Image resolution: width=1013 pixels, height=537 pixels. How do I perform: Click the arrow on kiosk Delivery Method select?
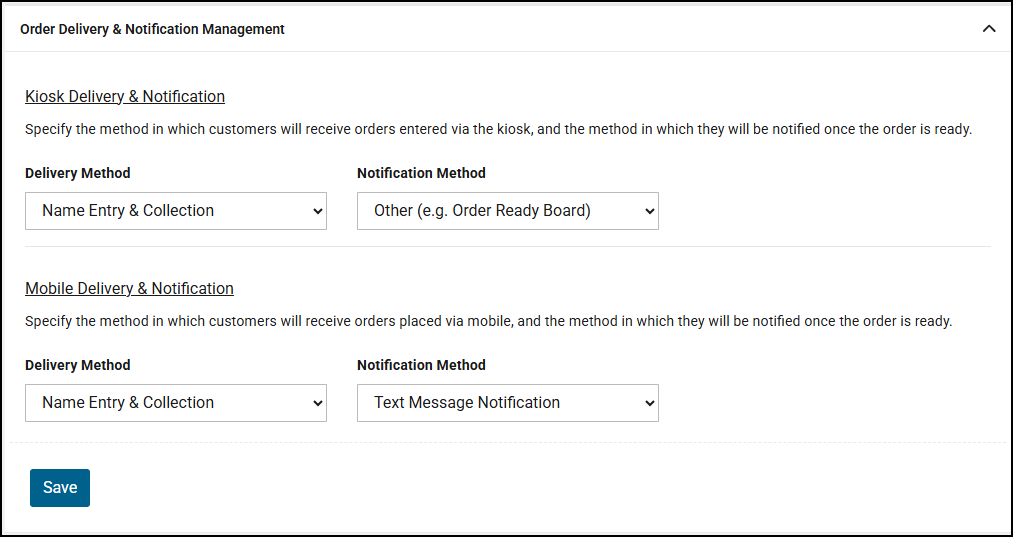(x=318, y=211)
